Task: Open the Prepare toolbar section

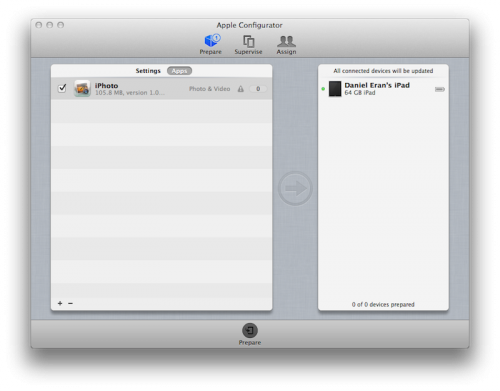Action: pos(211,44)
